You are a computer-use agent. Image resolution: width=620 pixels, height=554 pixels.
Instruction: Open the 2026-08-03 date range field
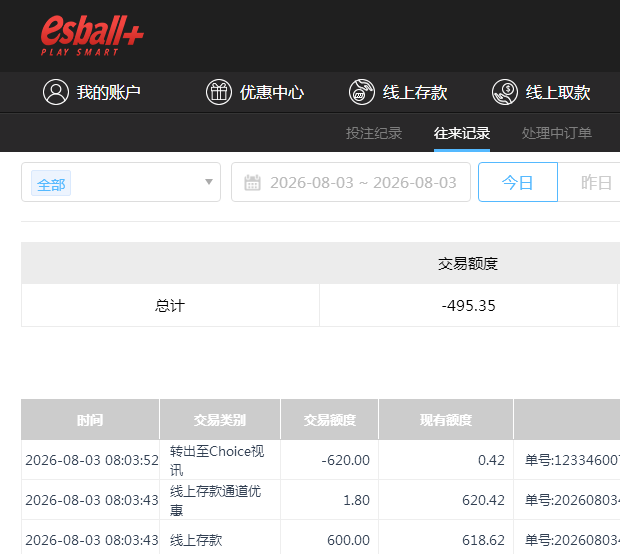pos(351,182)
